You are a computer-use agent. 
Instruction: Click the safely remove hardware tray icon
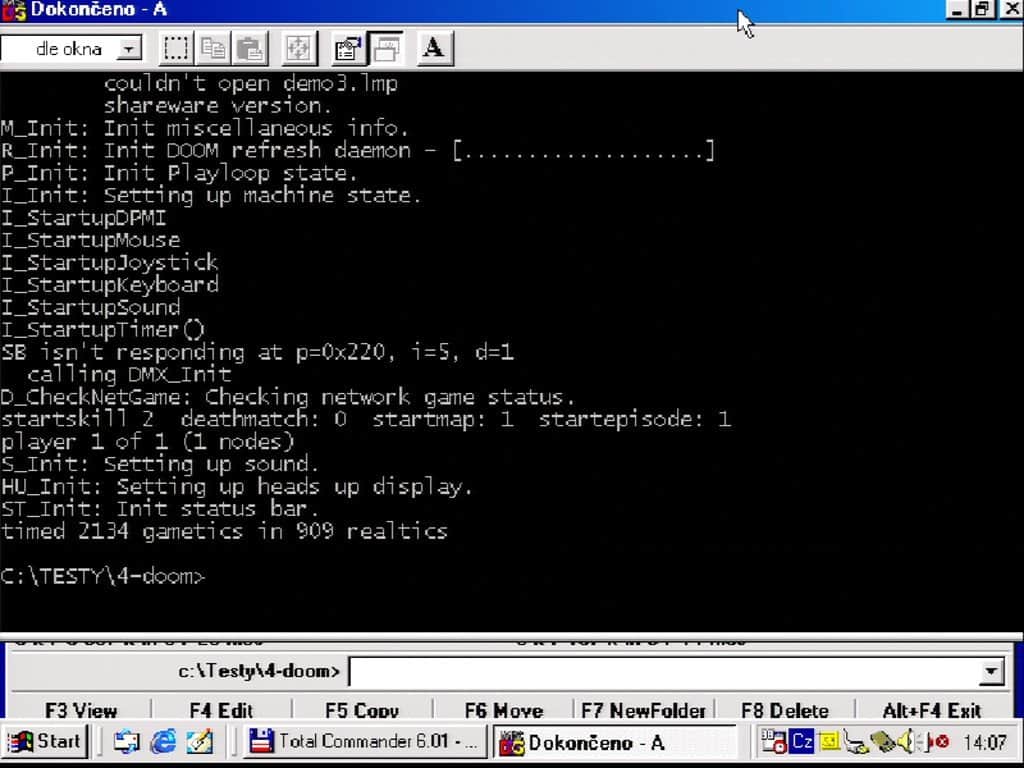(882, 742)
